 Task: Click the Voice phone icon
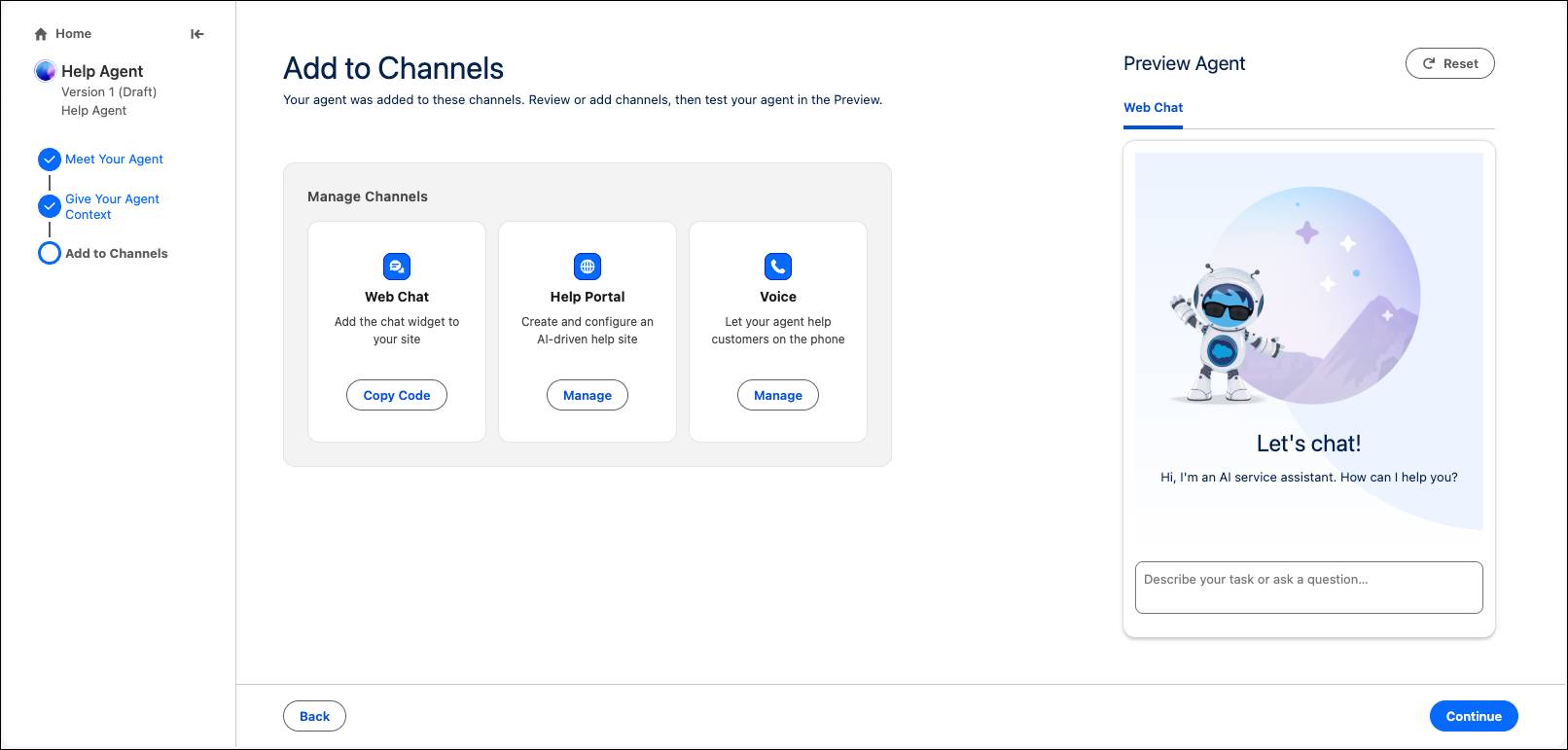point(778,267)
